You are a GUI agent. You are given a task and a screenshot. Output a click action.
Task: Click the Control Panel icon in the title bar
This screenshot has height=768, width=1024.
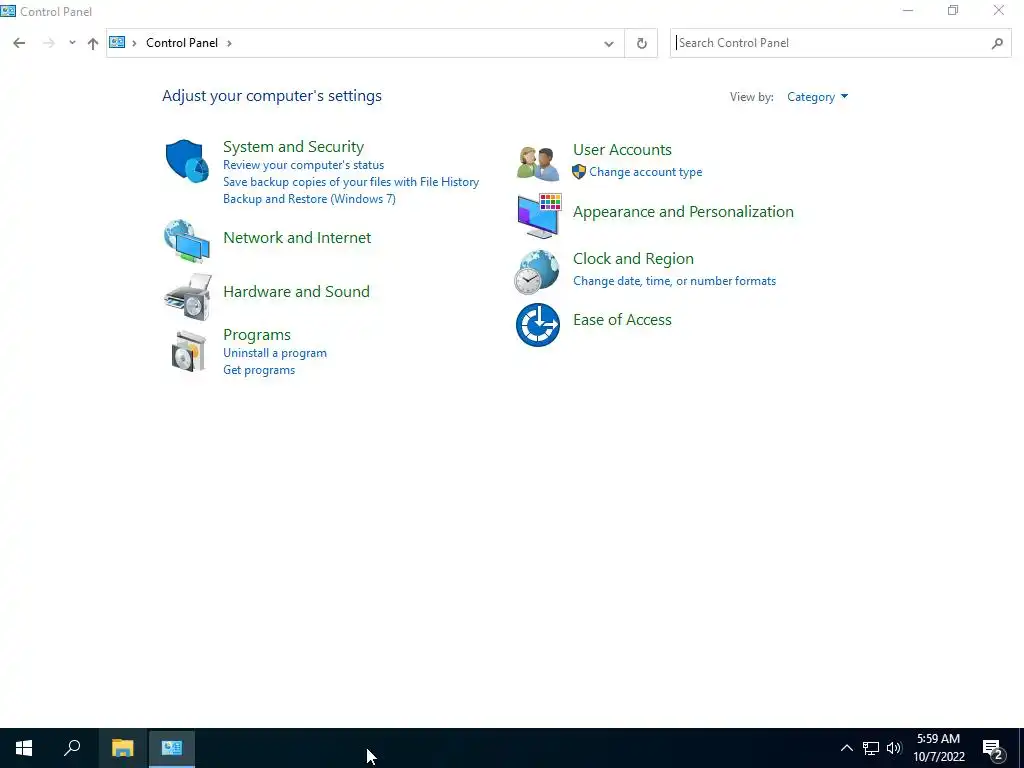coord(8,11)
